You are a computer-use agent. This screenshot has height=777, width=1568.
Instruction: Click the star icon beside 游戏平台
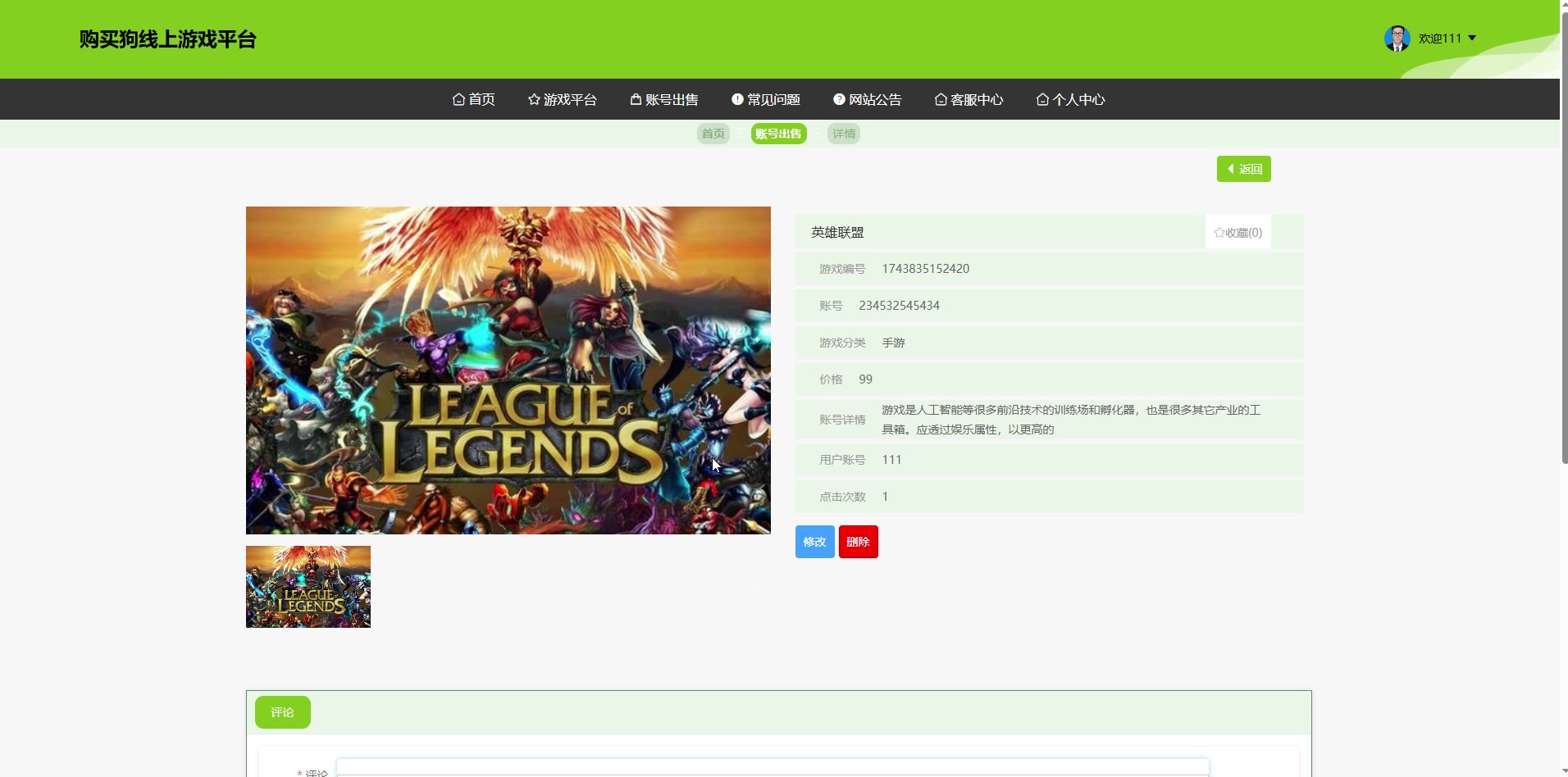pos(534,99)
